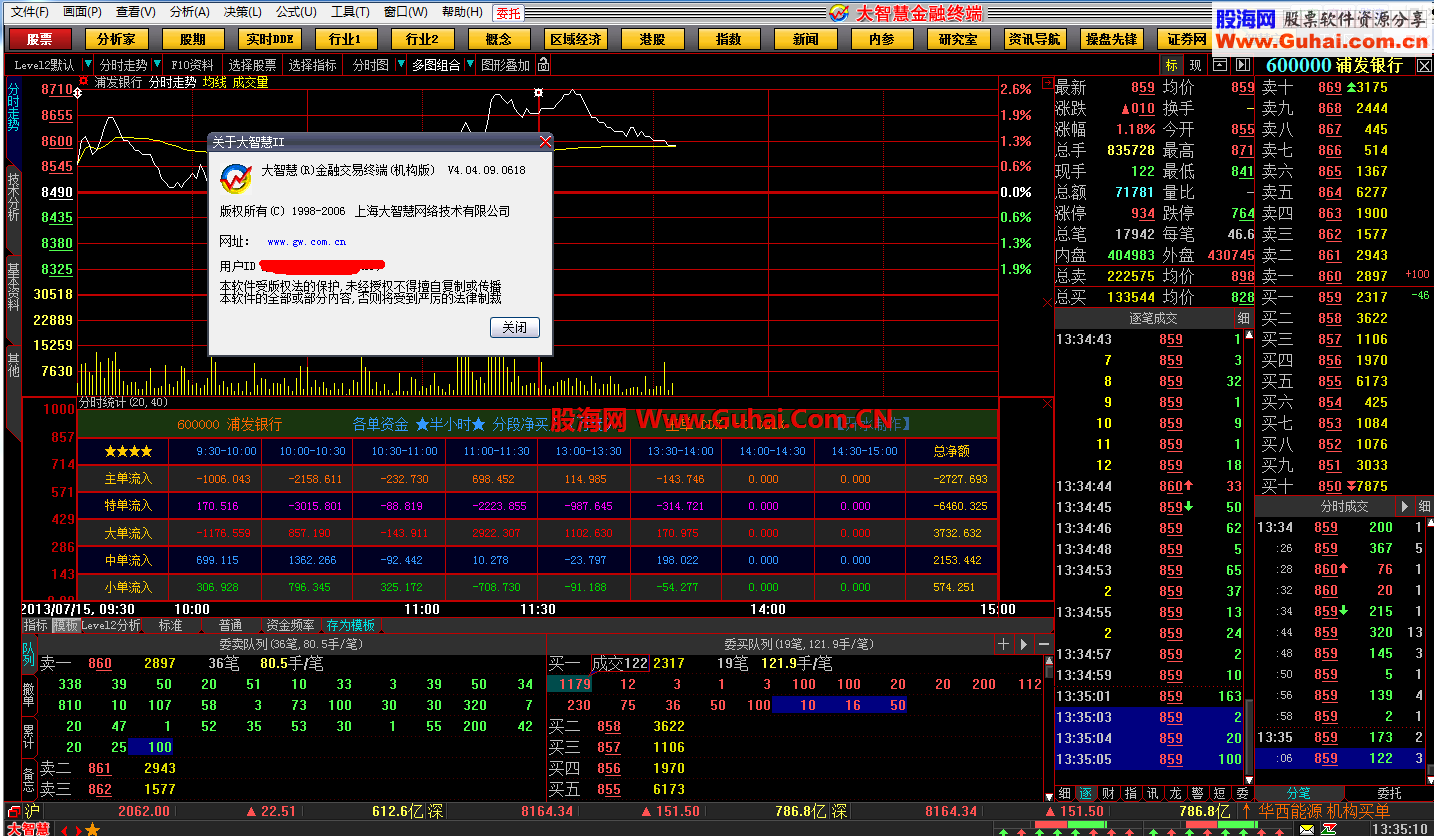Select the 资金频率 tab below the chart
The width and height of the screenshot is (1434, 836).
pos(290,625)
